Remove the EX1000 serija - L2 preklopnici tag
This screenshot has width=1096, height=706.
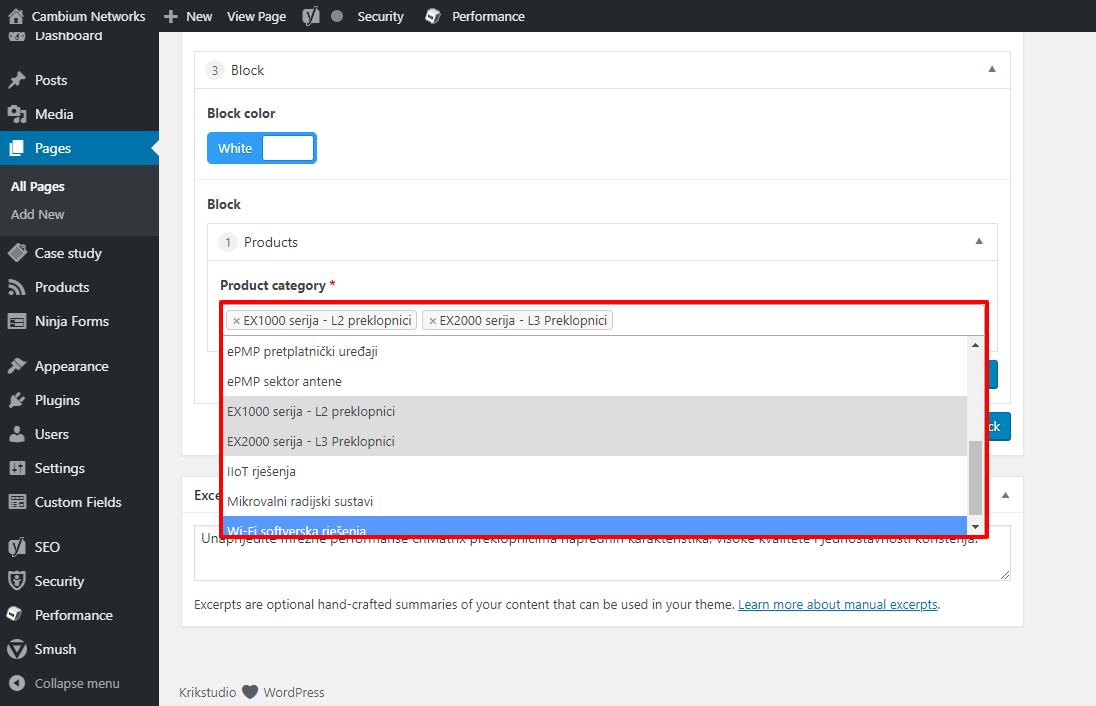[x=236, y=321]
